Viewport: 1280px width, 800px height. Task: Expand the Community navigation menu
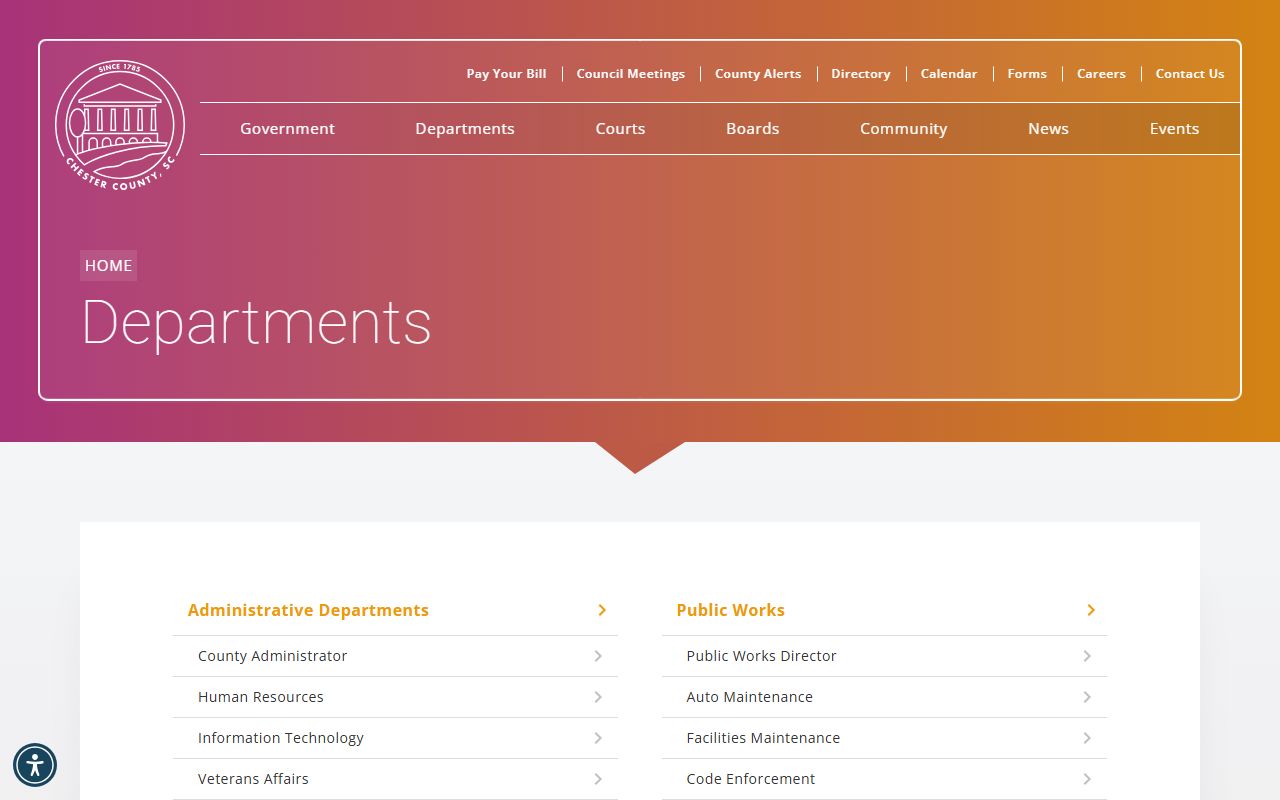[x=903, y=129]
